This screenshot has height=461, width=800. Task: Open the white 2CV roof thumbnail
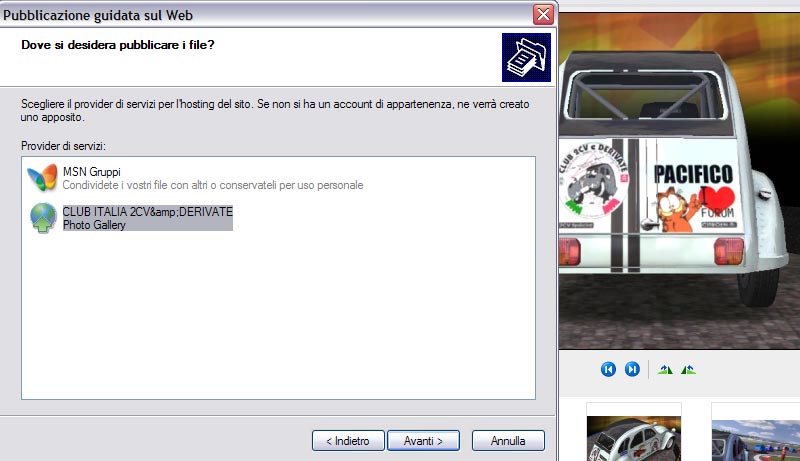(x=634, y=438)
